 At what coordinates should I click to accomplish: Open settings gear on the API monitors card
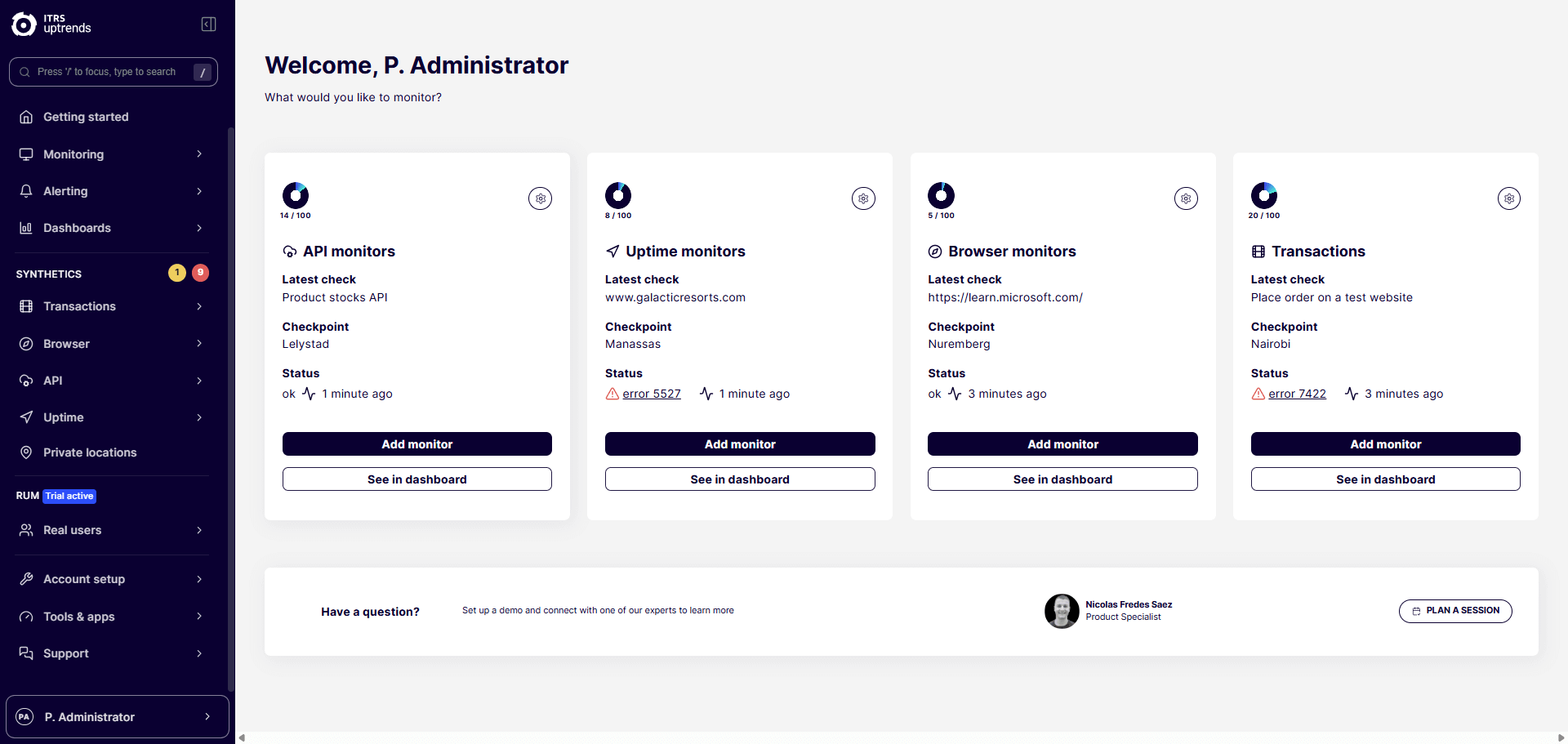(x=540, y=198)
